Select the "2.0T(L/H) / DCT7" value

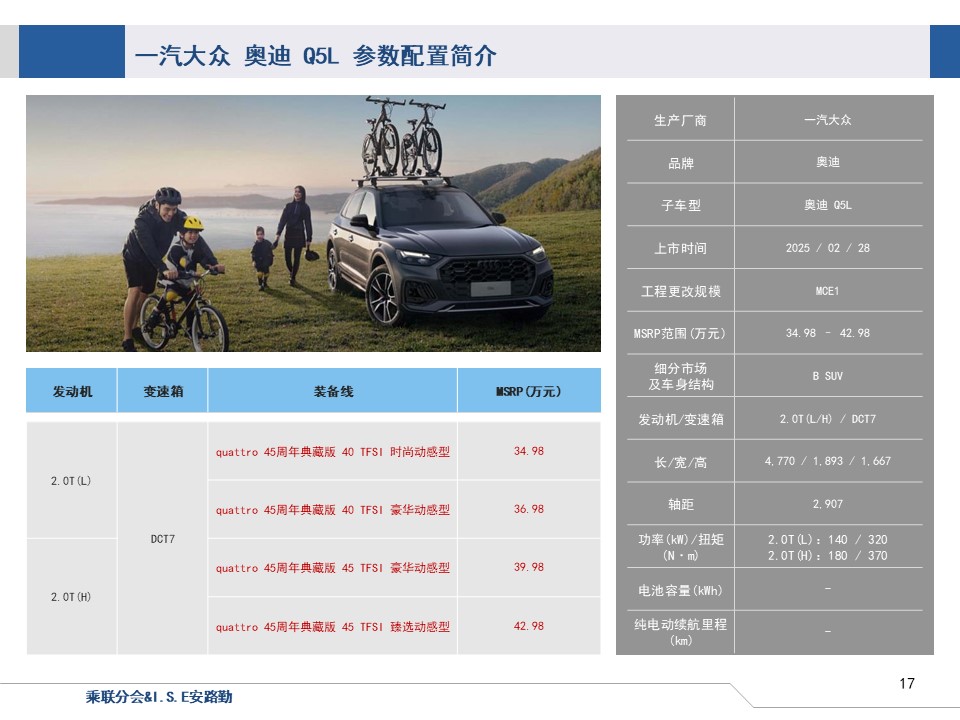(828, 419)
